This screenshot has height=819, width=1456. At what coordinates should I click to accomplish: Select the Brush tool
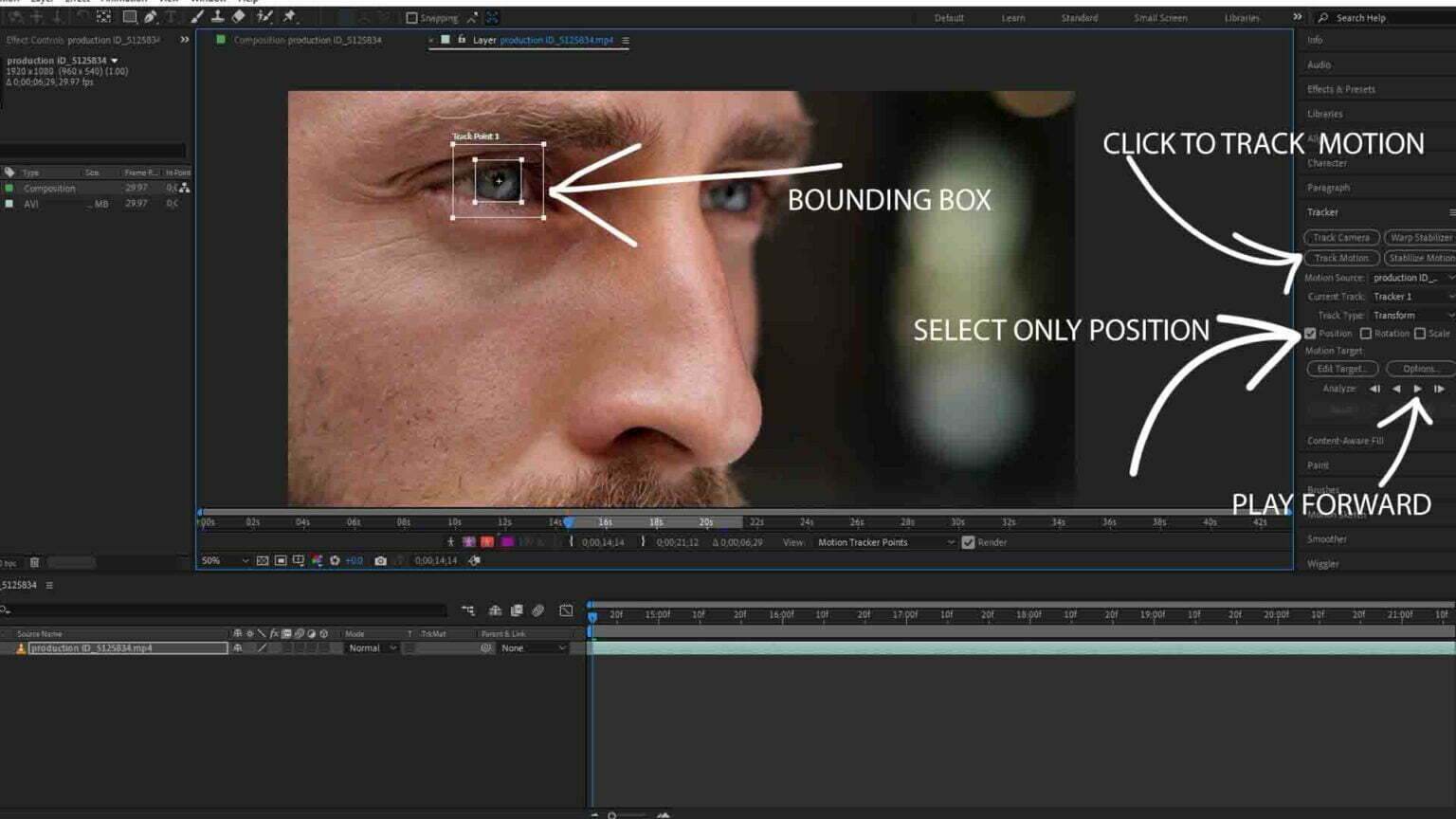click(x=196, y=17)
